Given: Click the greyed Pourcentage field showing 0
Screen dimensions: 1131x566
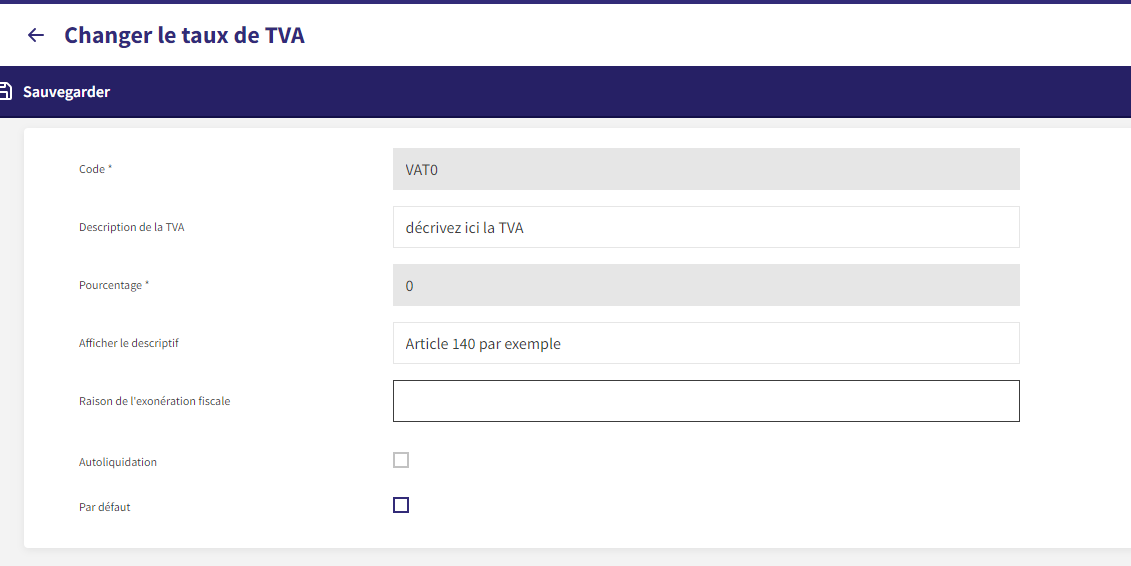Looking at the screenshot, I should point(706,286).
